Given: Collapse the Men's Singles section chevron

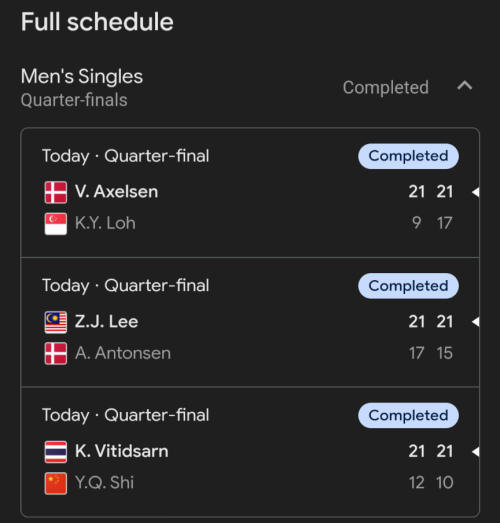Looking at the screenshot, I should pyautogui.click(x=465, y=86).
